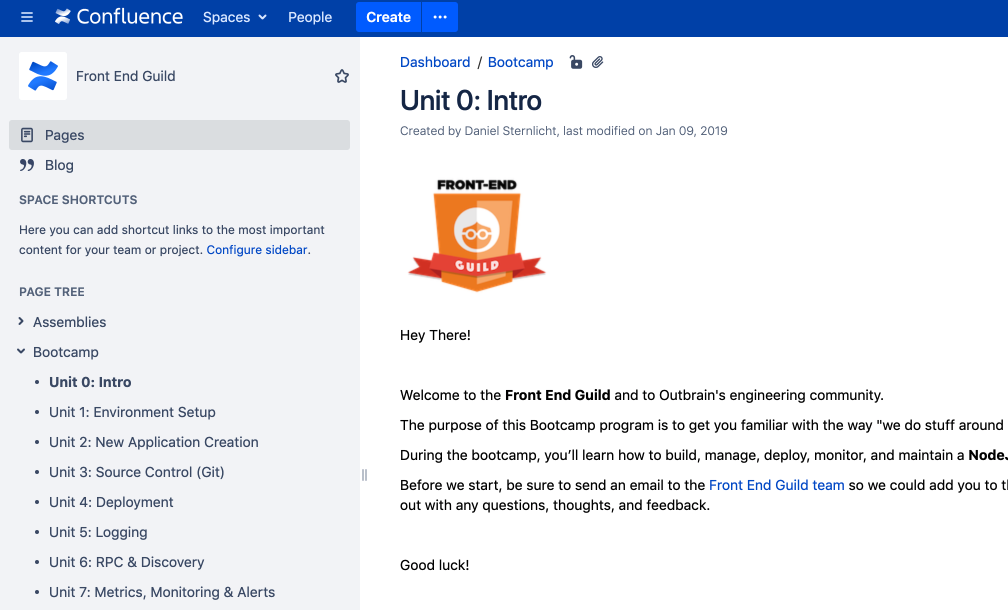Image resolution: width=1008 pixels, height=610 pixels.
Task: Click the Confluence logo
Action: pyautogui.click(x=119, y=17)
